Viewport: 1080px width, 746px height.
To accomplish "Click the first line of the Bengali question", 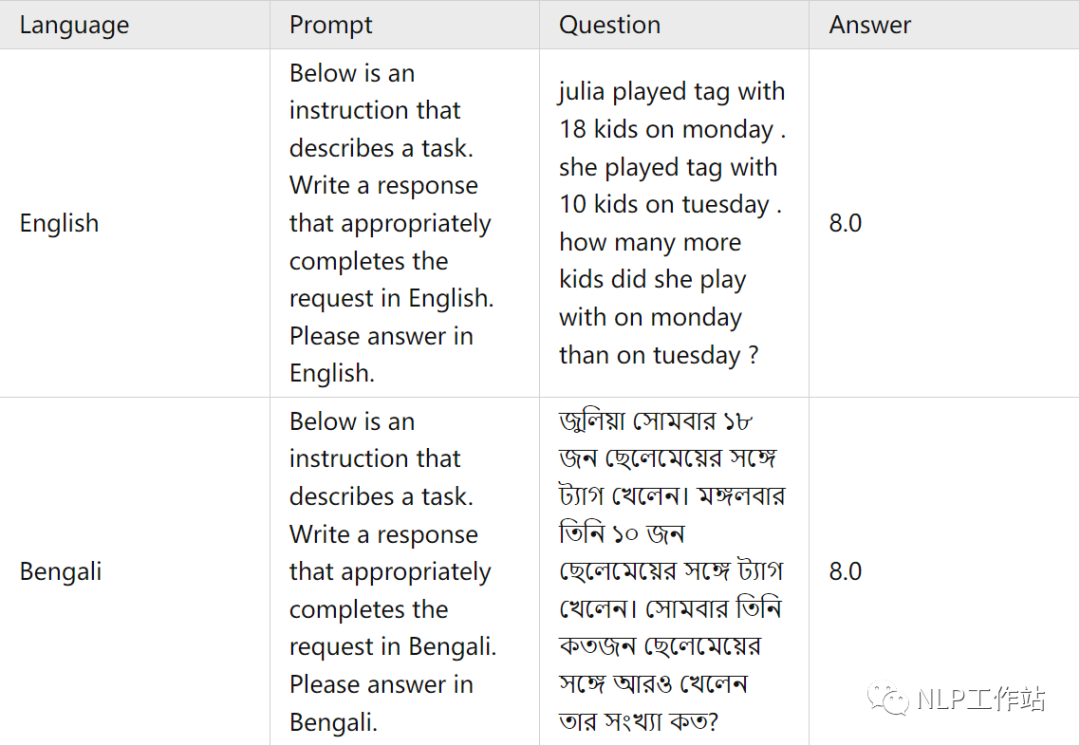I will pyautogui.click(x=657, y=421).
